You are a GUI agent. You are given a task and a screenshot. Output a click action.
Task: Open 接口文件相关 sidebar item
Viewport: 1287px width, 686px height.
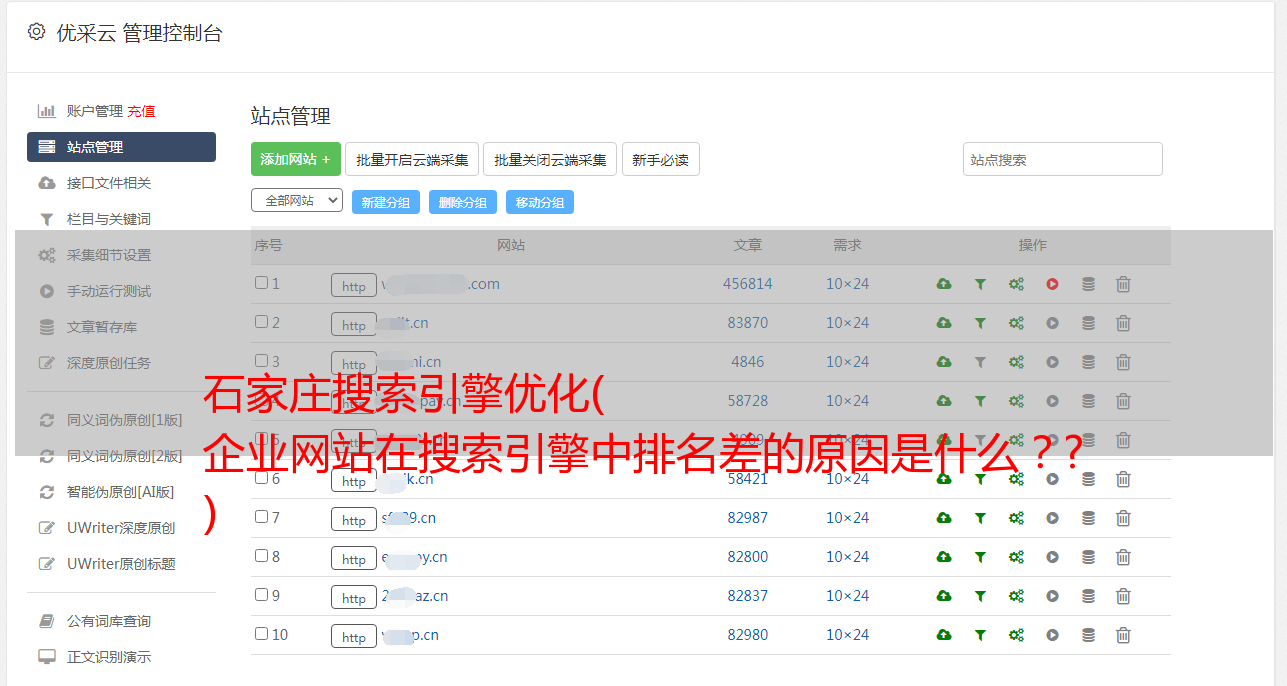[109, 183]
